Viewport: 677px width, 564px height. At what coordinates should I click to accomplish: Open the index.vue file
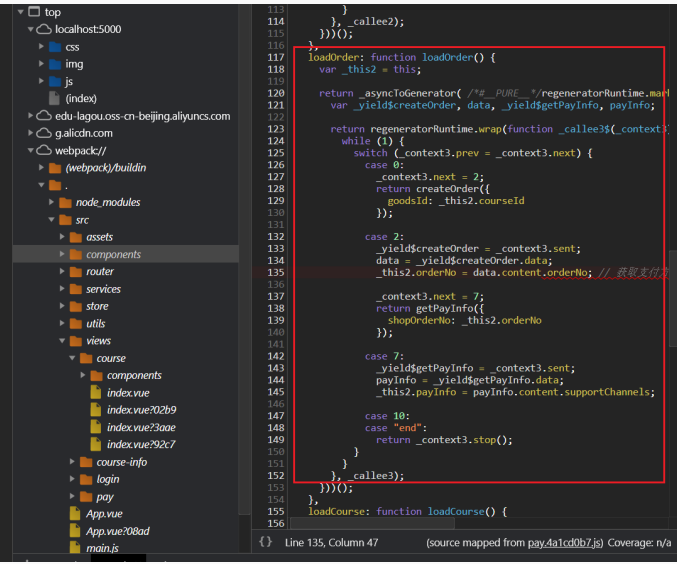[128, 393]
